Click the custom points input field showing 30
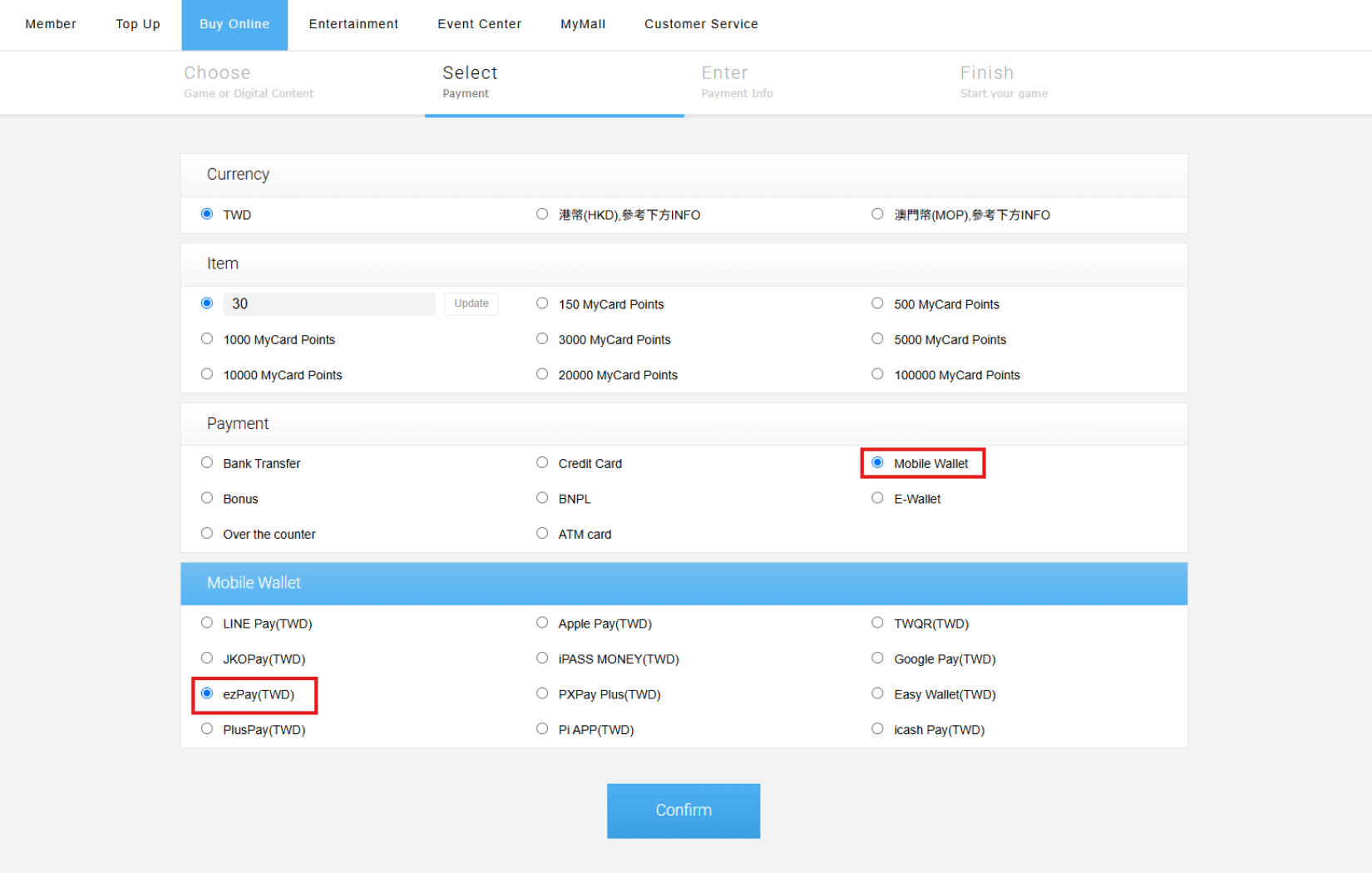Screen dimensions: 1372x873 click(x=329, y=304)
